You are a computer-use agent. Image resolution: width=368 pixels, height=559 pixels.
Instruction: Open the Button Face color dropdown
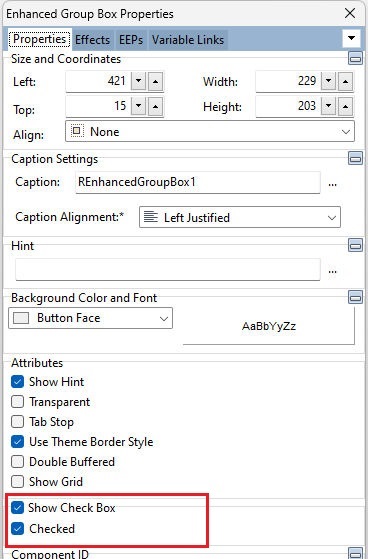click(x=91, y=318)
